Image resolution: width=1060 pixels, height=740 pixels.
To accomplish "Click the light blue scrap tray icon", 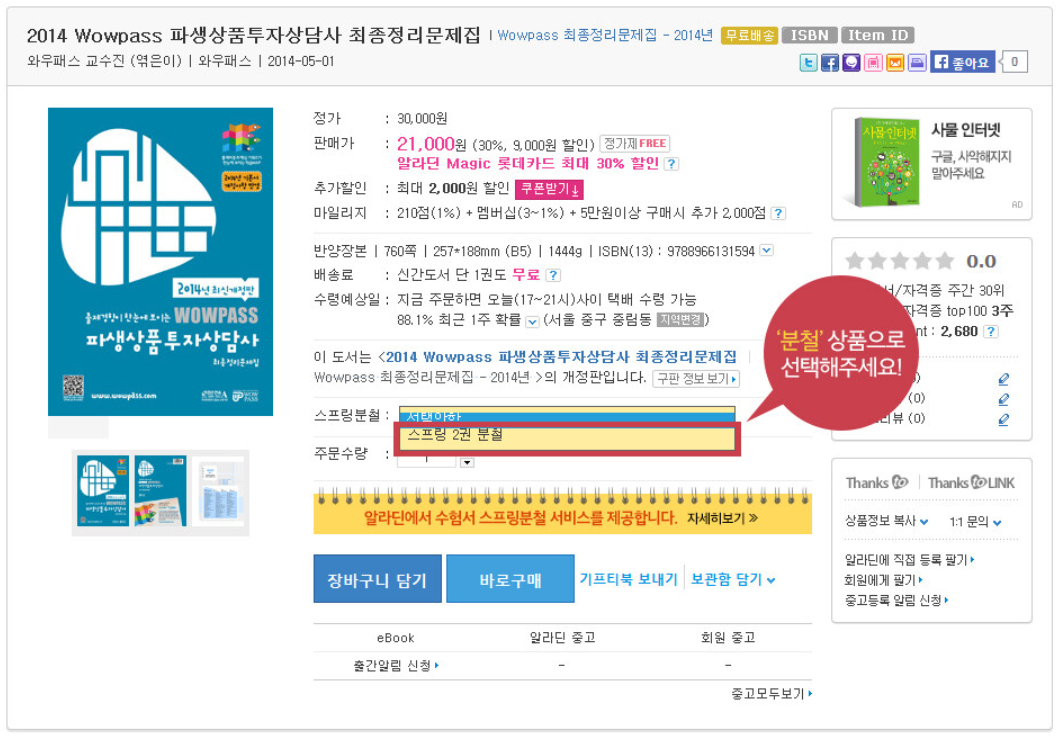I will click(x=916, y=63).
